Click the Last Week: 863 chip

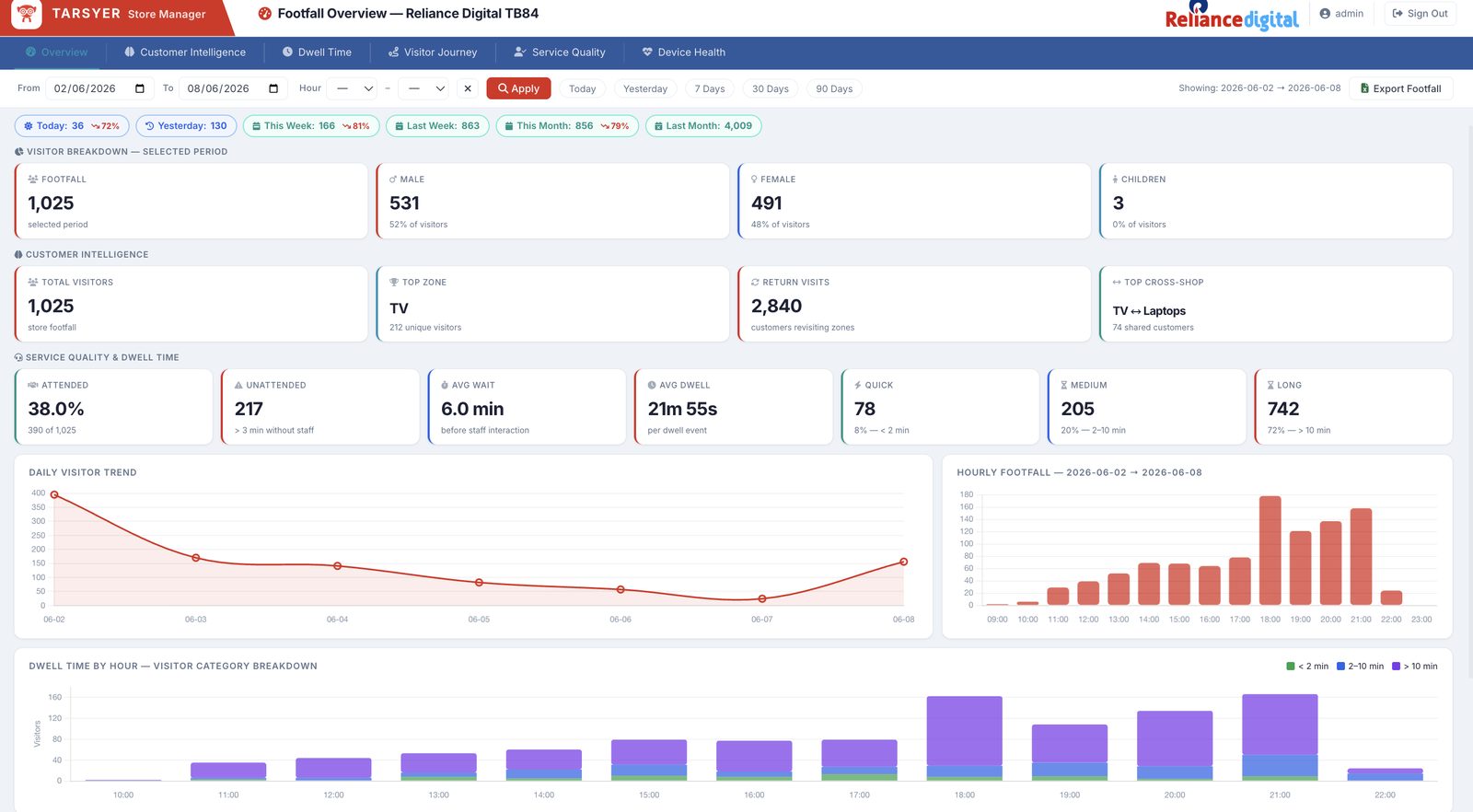(437, 126)
